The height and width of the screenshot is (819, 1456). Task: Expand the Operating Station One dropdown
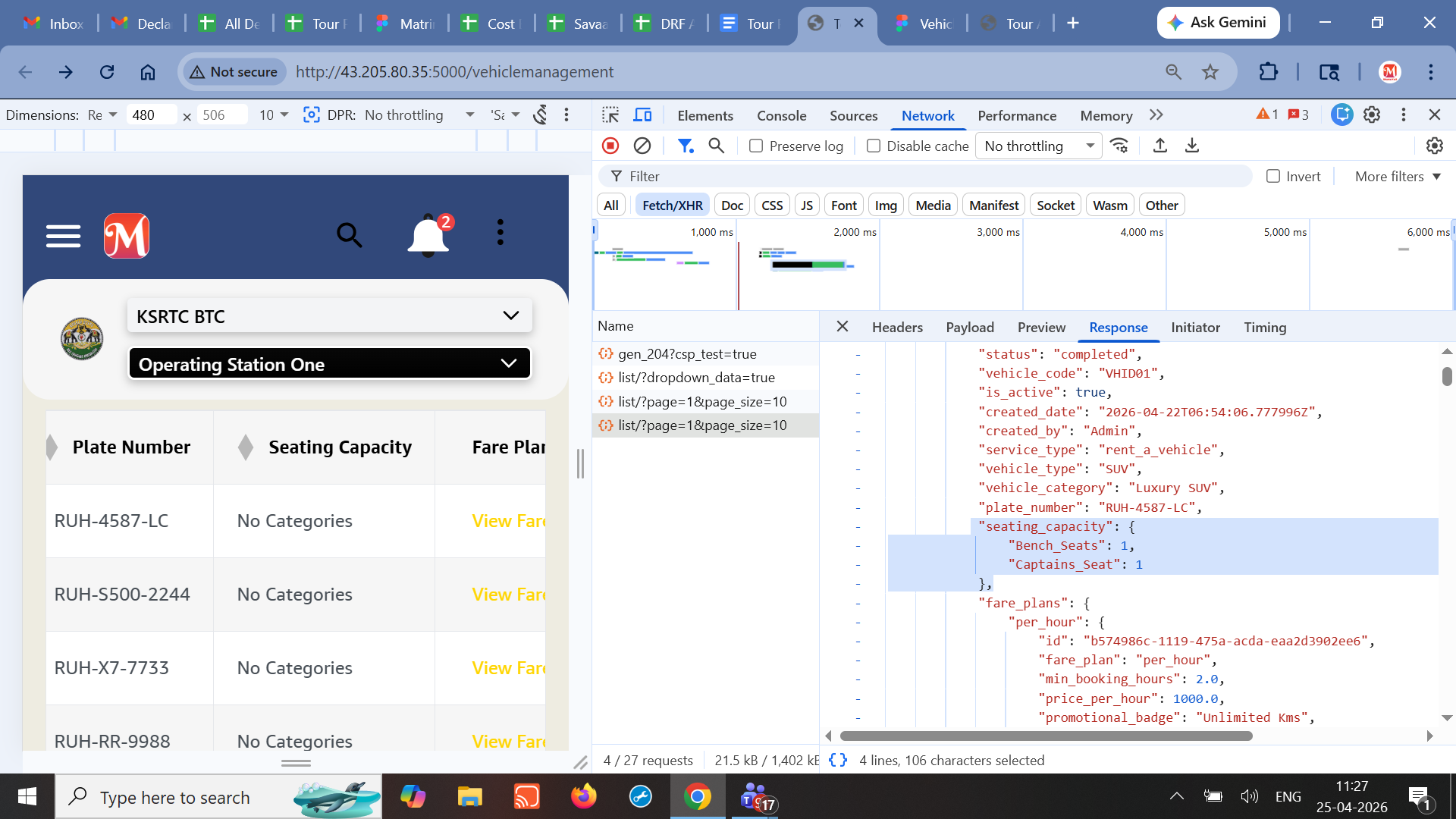(330, 364)
